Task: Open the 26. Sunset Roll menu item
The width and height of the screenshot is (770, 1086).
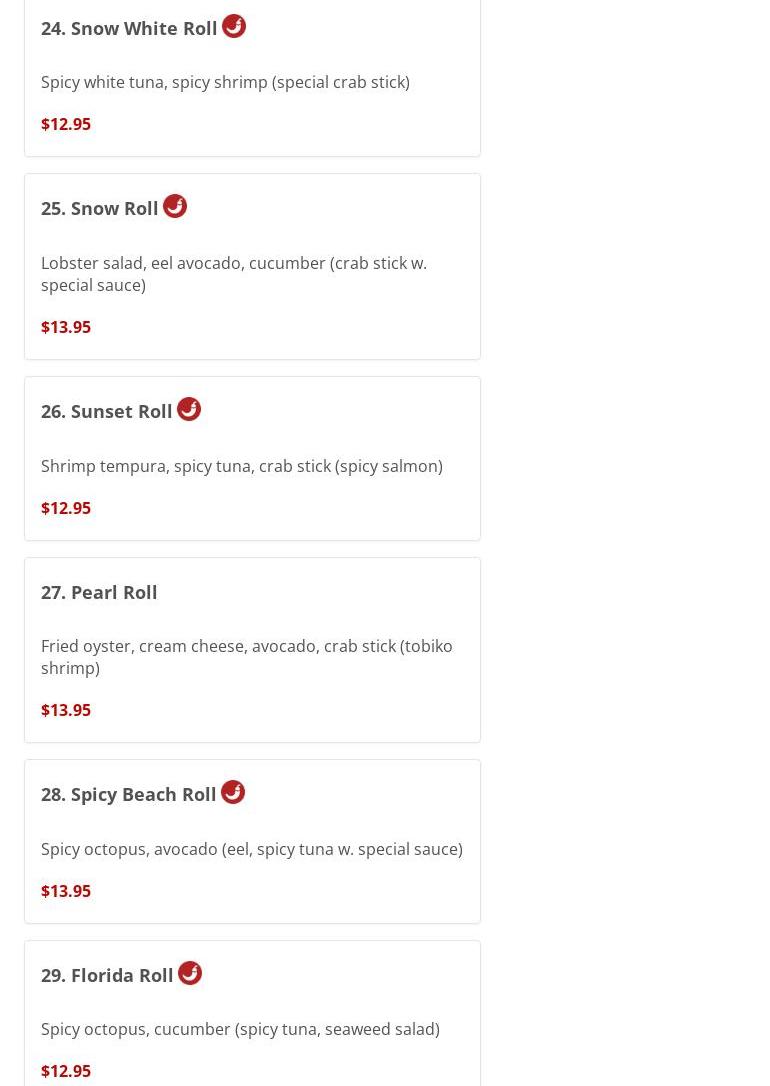Action: [x=107, y=411]
